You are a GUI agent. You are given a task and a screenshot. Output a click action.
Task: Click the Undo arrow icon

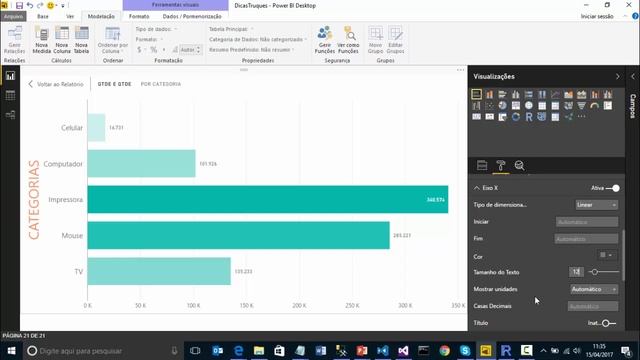pyautogui.click(x=30, y=5)
